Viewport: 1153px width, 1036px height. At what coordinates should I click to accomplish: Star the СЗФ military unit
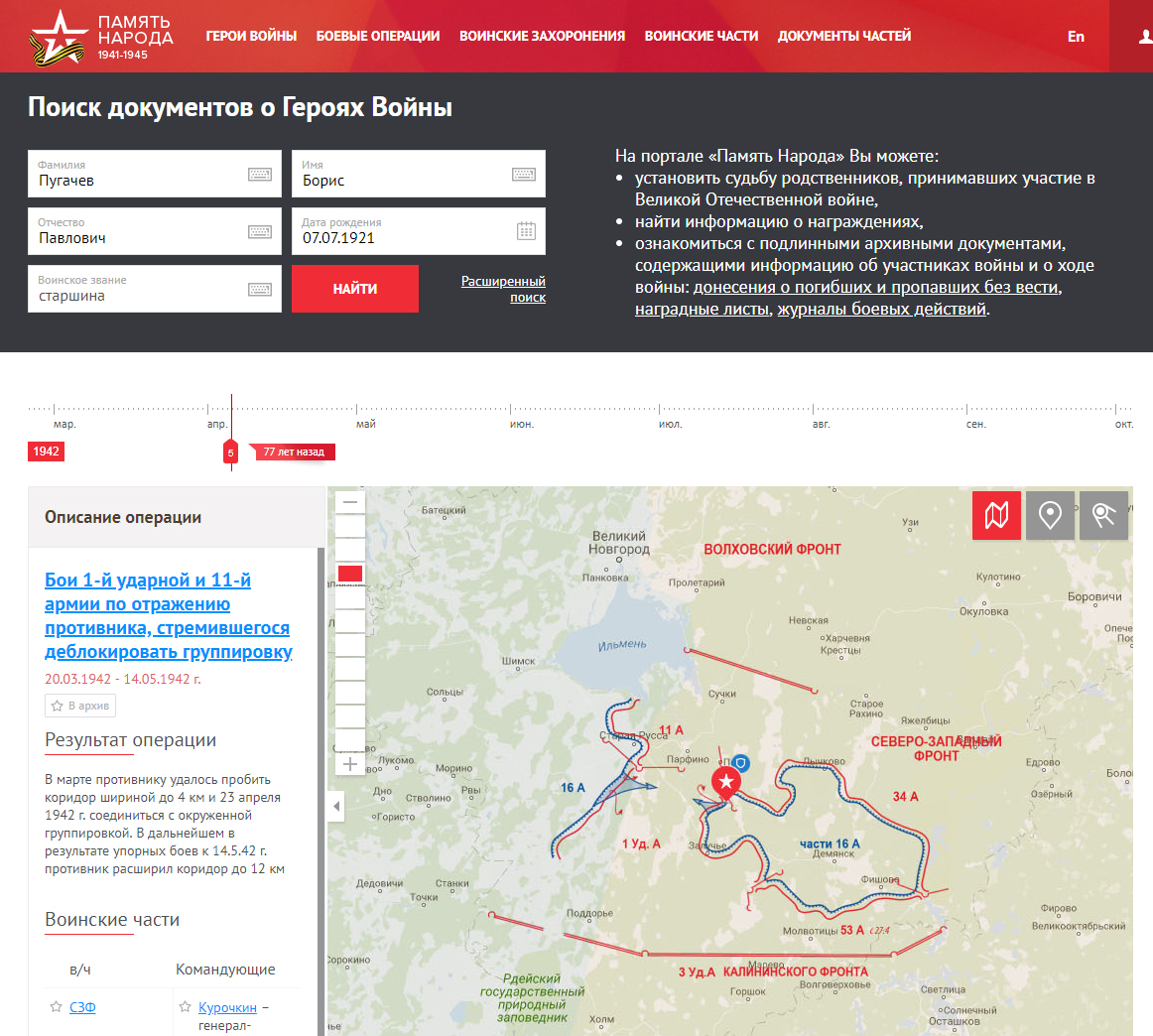click(x=56, y=1006)
